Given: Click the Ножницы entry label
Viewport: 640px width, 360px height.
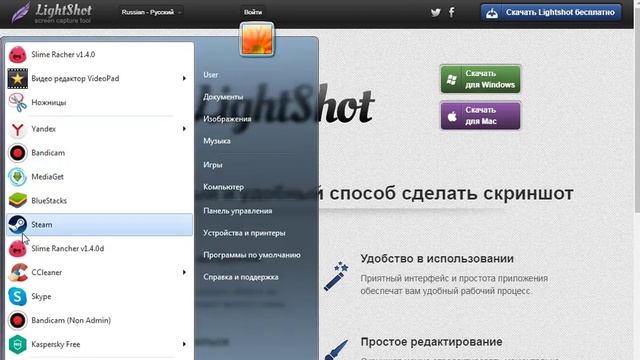Looking at the screenshot, I should point(49,102).
